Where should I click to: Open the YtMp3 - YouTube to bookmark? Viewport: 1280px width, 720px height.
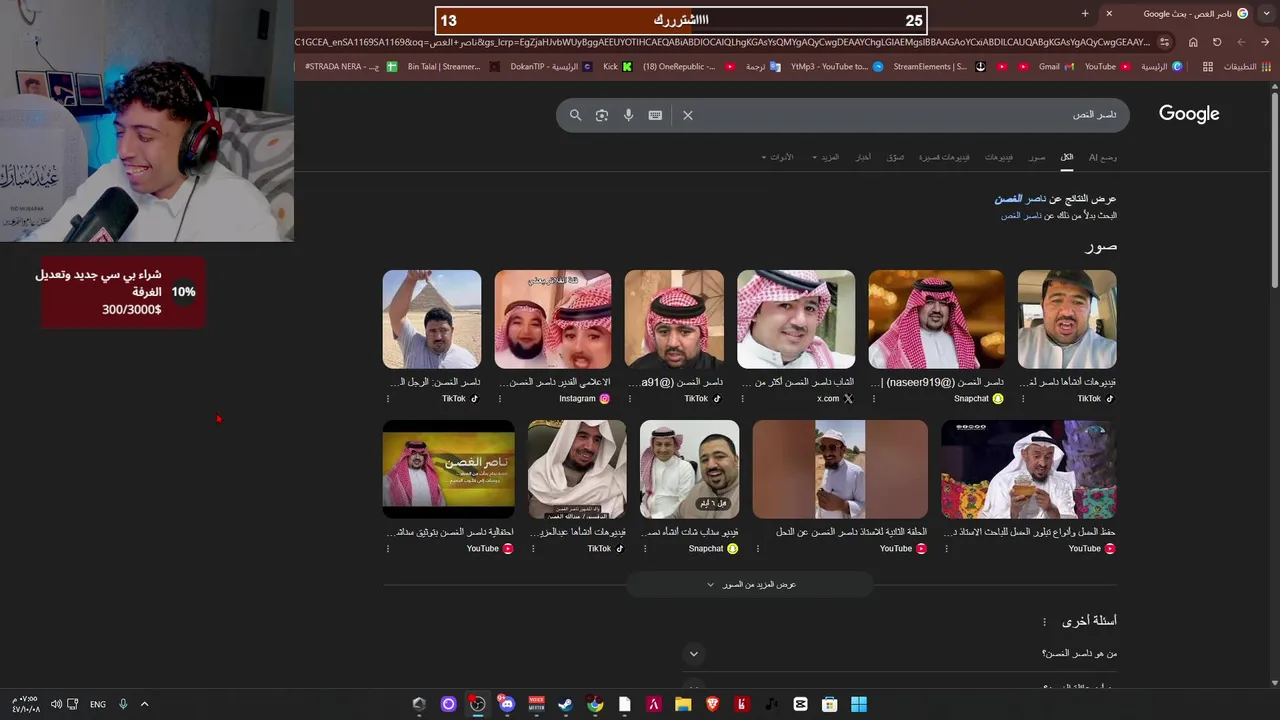click(836, 67)
